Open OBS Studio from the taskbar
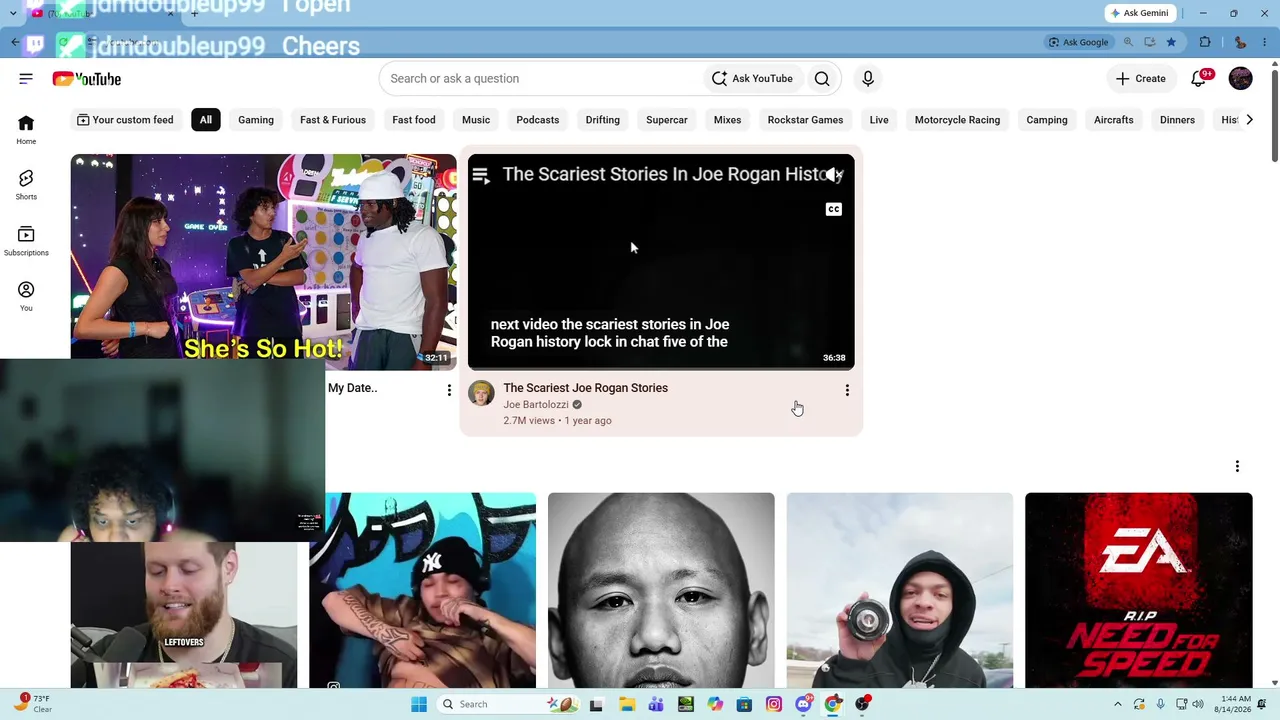This screenshot has height=720, width=1280. (x=862, y=704)
